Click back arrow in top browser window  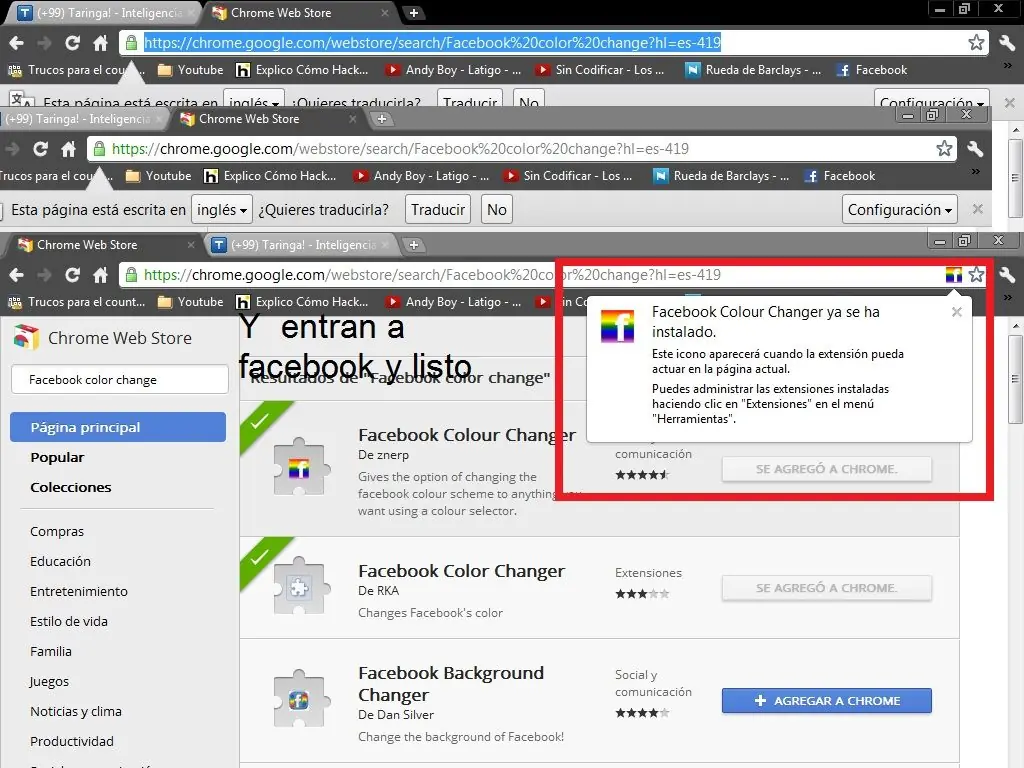pos(16,43)
